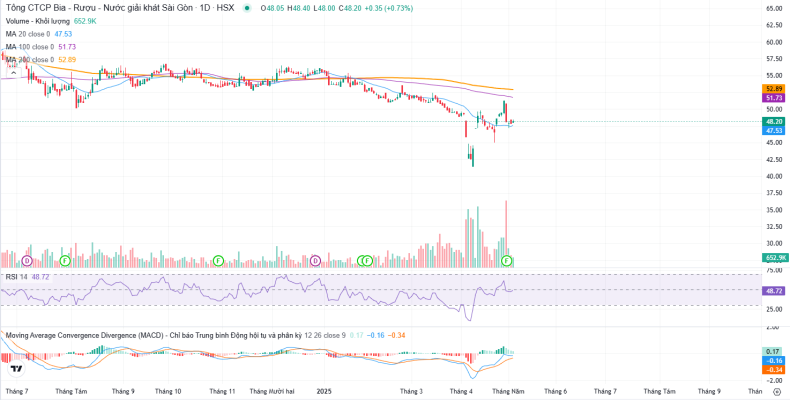Select the stock title Tổng CTCP Bia - Rượu
The width and height of the screenshot is (790, 400).
120,8
